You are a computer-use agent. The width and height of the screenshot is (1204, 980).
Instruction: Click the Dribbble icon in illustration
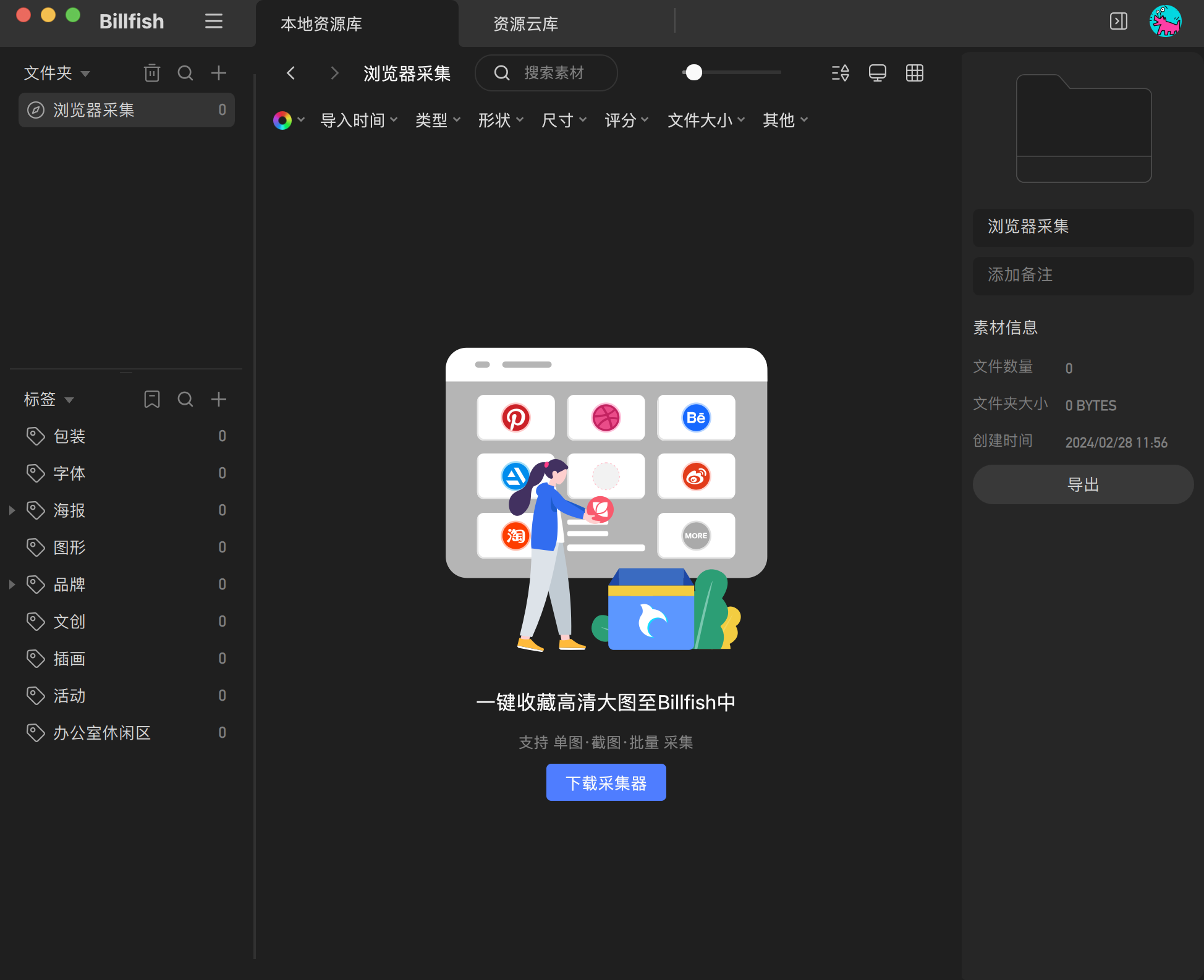606,418
